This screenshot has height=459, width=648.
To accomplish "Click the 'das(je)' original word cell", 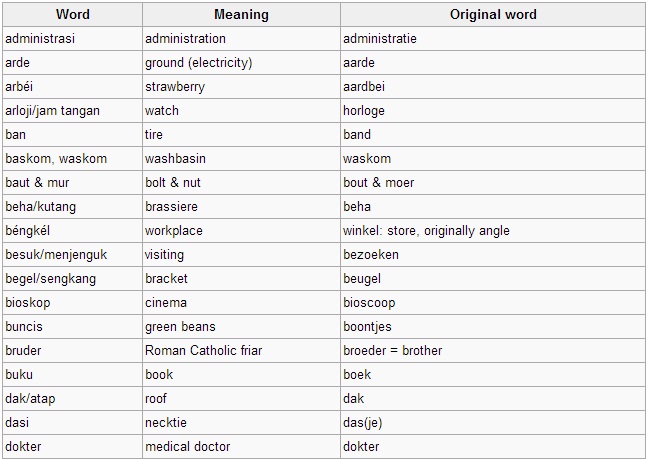I will tap(493, 422).
